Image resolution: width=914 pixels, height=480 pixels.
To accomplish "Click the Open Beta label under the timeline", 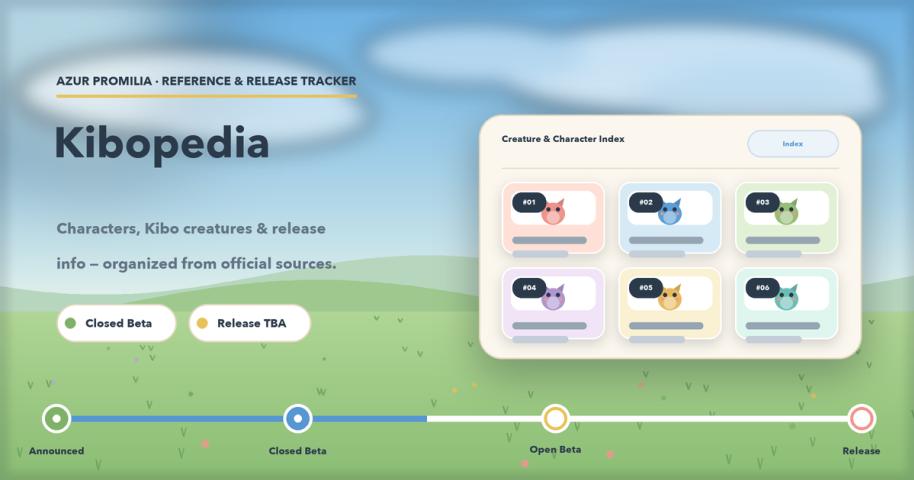I will 555,450.
